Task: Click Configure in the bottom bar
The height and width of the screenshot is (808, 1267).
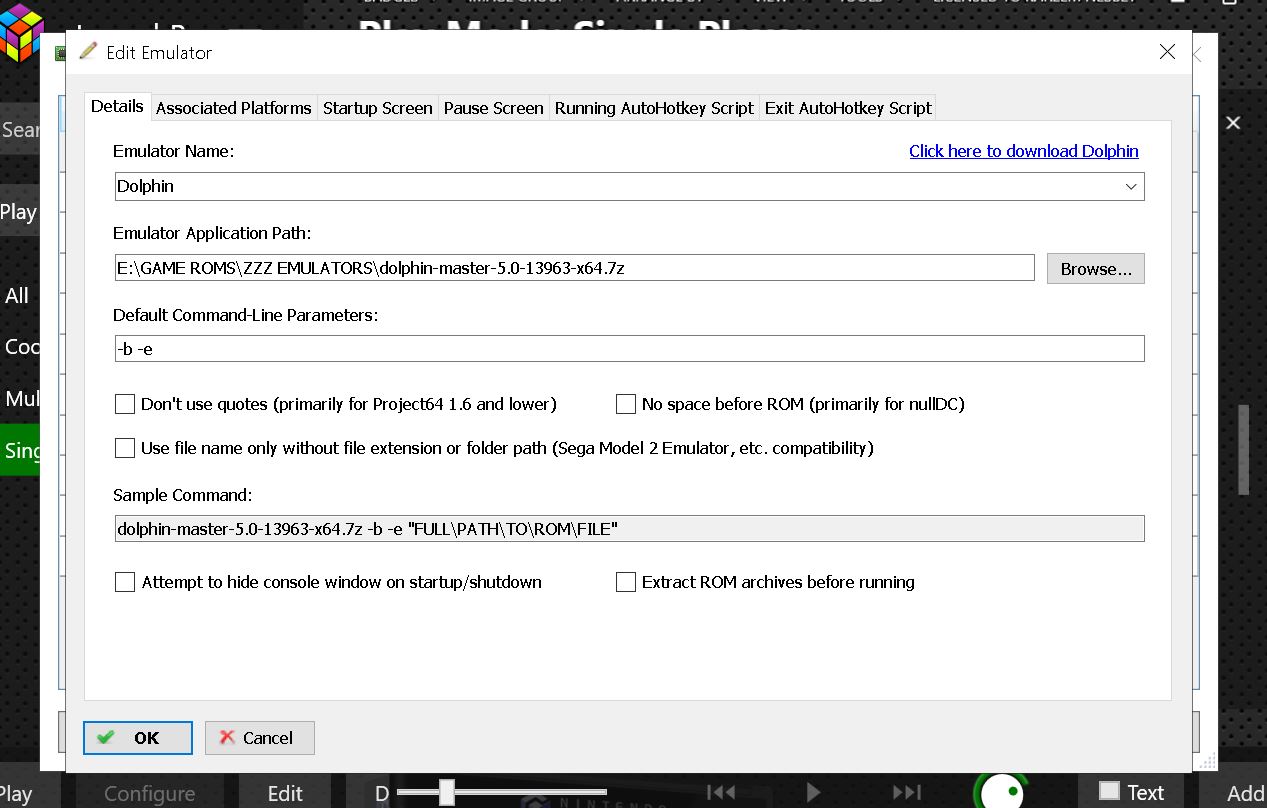Action: click(150, 793)
